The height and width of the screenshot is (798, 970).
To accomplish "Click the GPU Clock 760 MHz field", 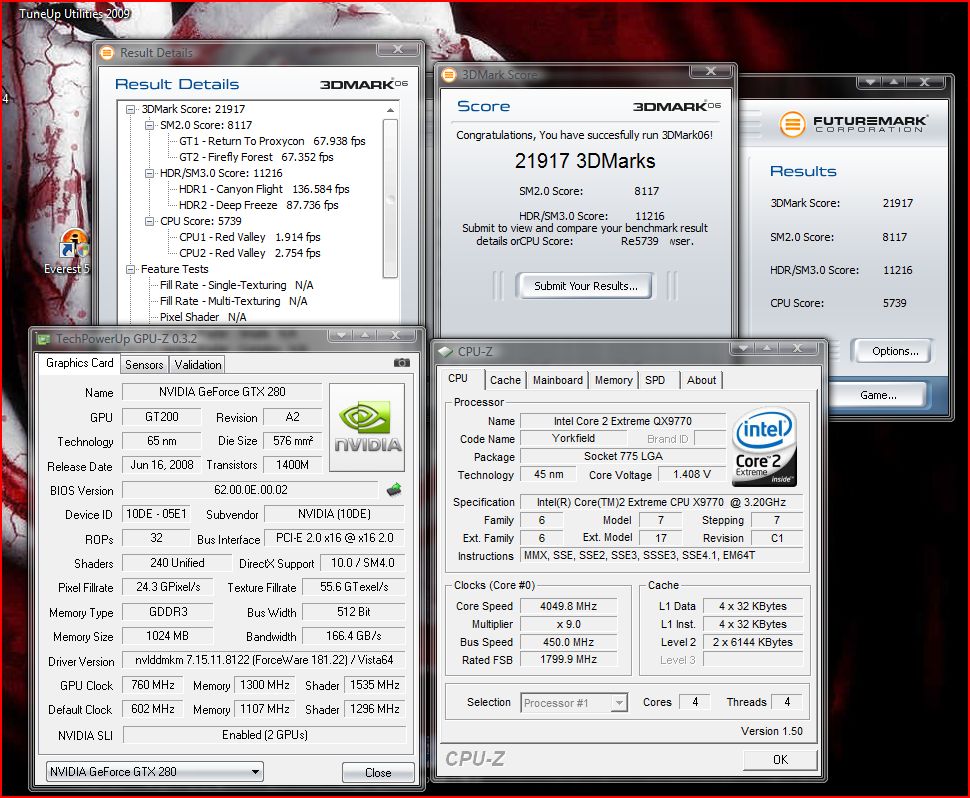I will (x=153, y=685).
